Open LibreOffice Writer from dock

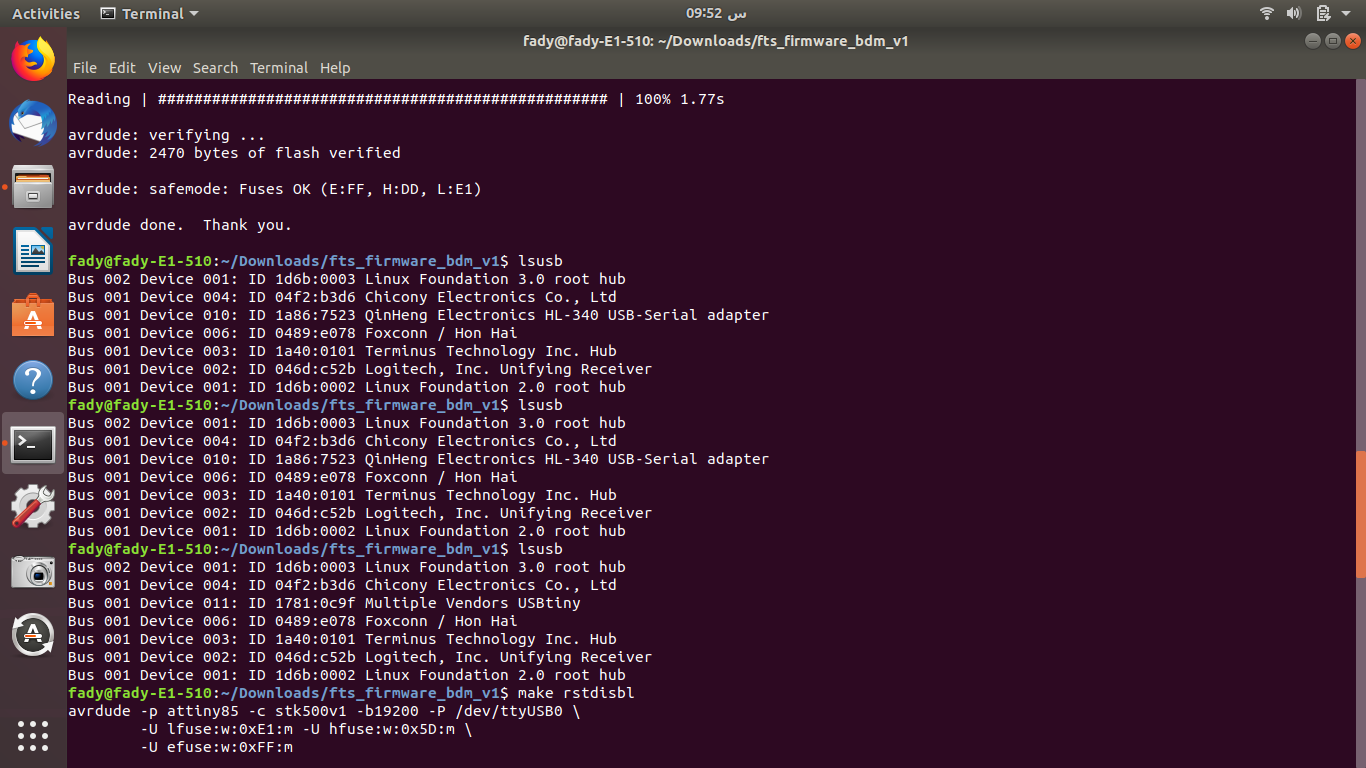pos(33,251)
